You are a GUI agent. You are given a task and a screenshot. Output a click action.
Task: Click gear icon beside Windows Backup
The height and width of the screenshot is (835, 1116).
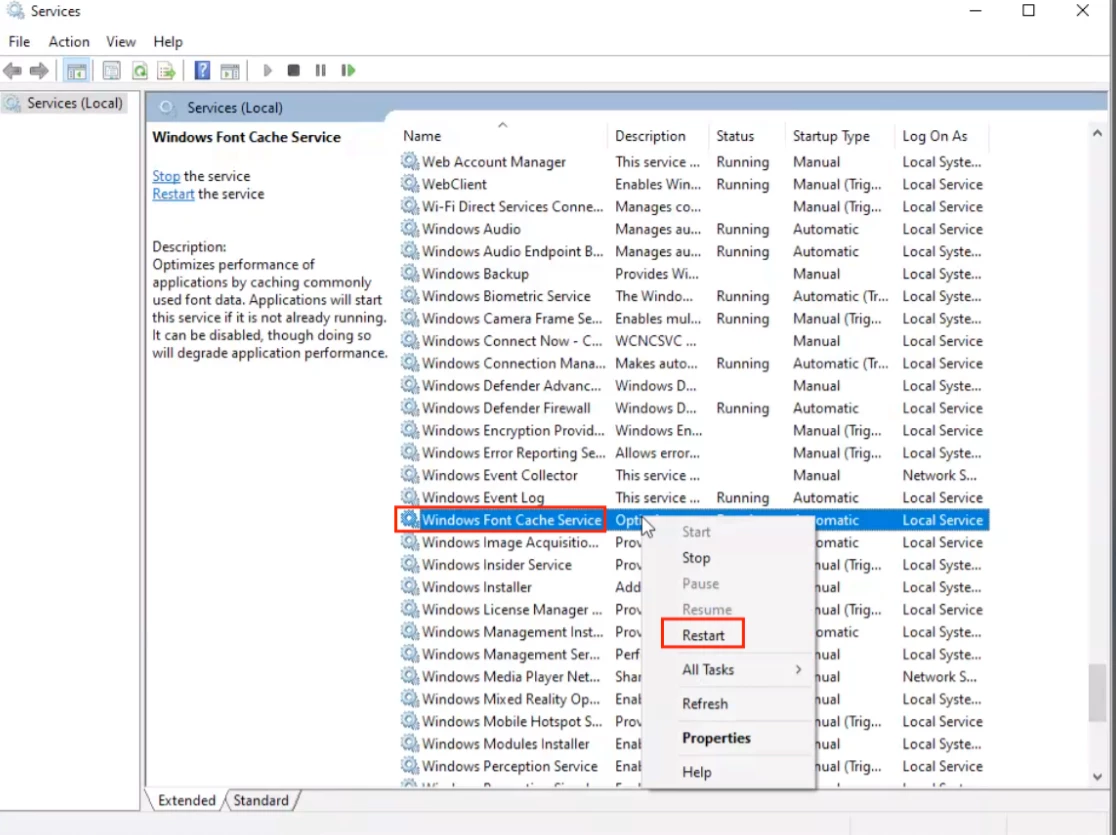(x=409, y=273)
